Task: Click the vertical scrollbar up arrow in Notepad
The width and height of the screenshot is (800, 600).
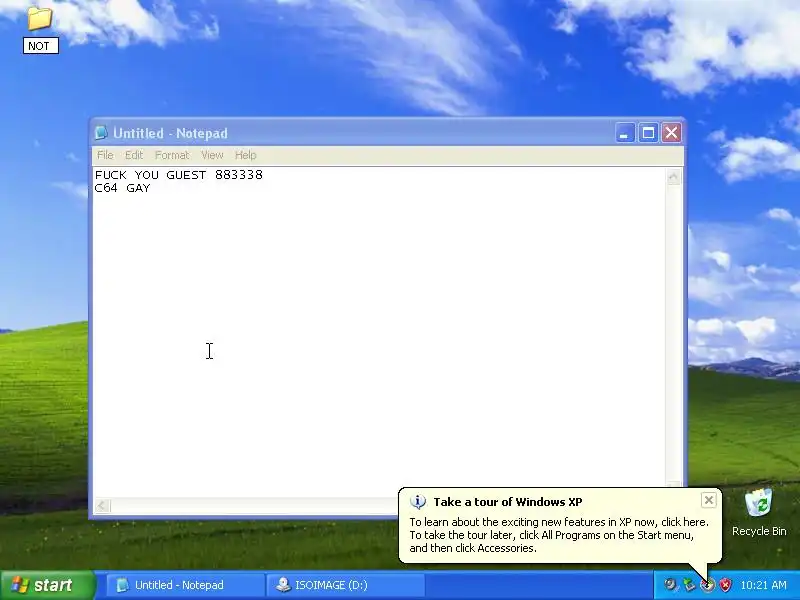Action: tap(673, 178)
